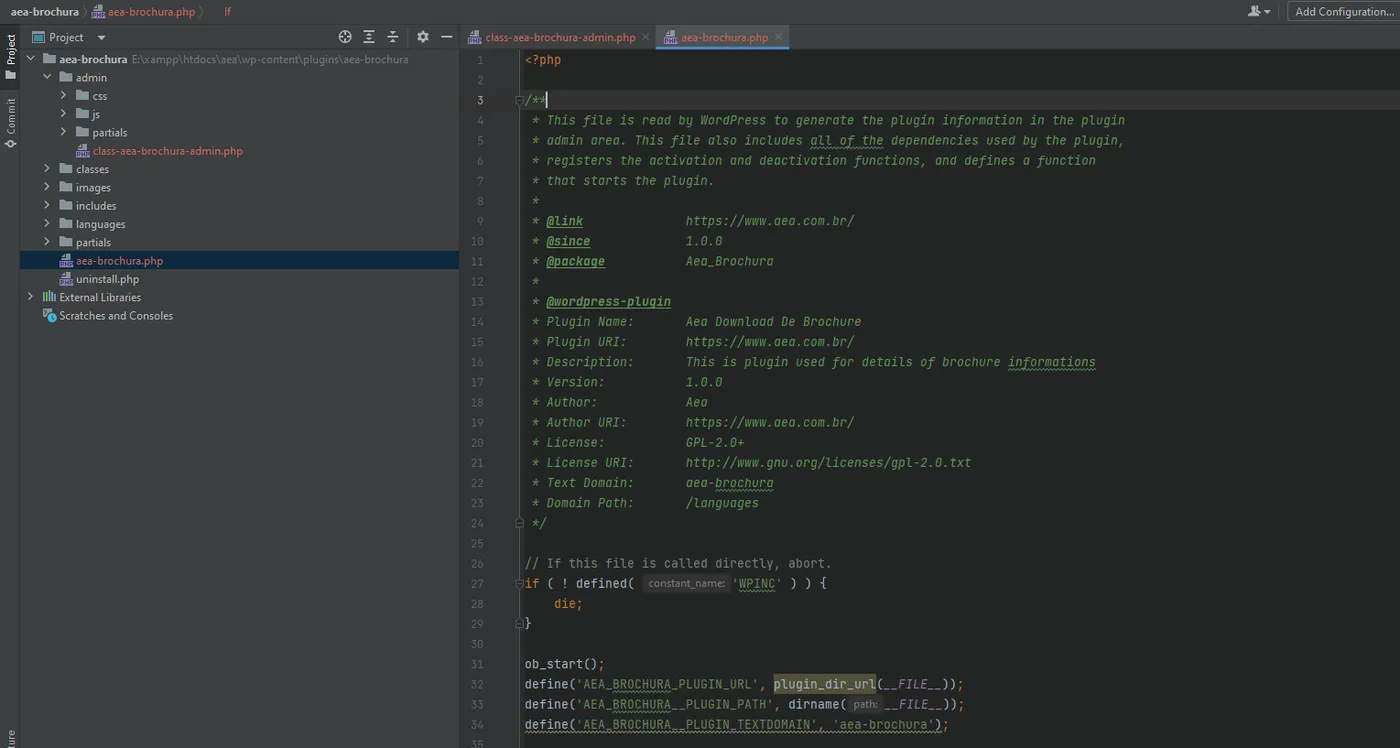The width and height of the screenshot is (1400, 748).
Task: Open the @link URL on line 9
Action: [x=770, y=221]
